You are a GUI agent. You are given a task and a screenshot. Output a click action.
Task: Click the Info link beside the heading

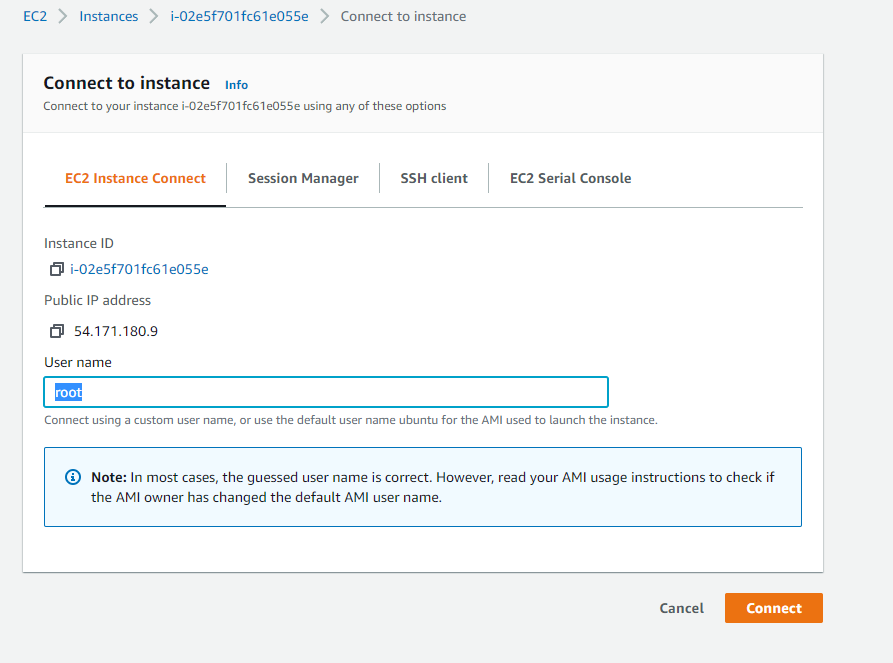click(236, 85)
